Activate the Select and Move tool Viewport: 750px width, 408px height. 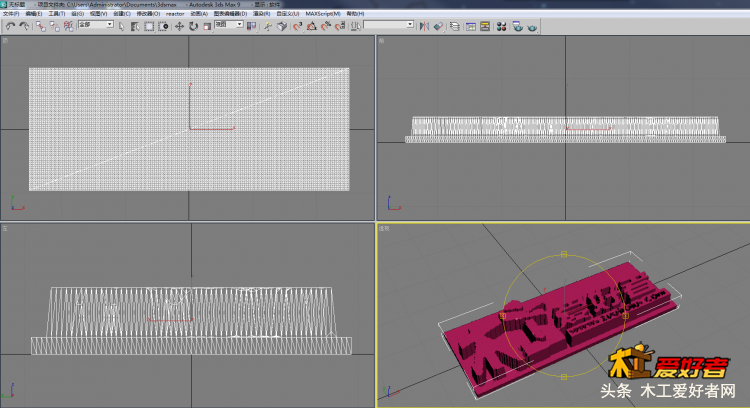pos(179,26)
